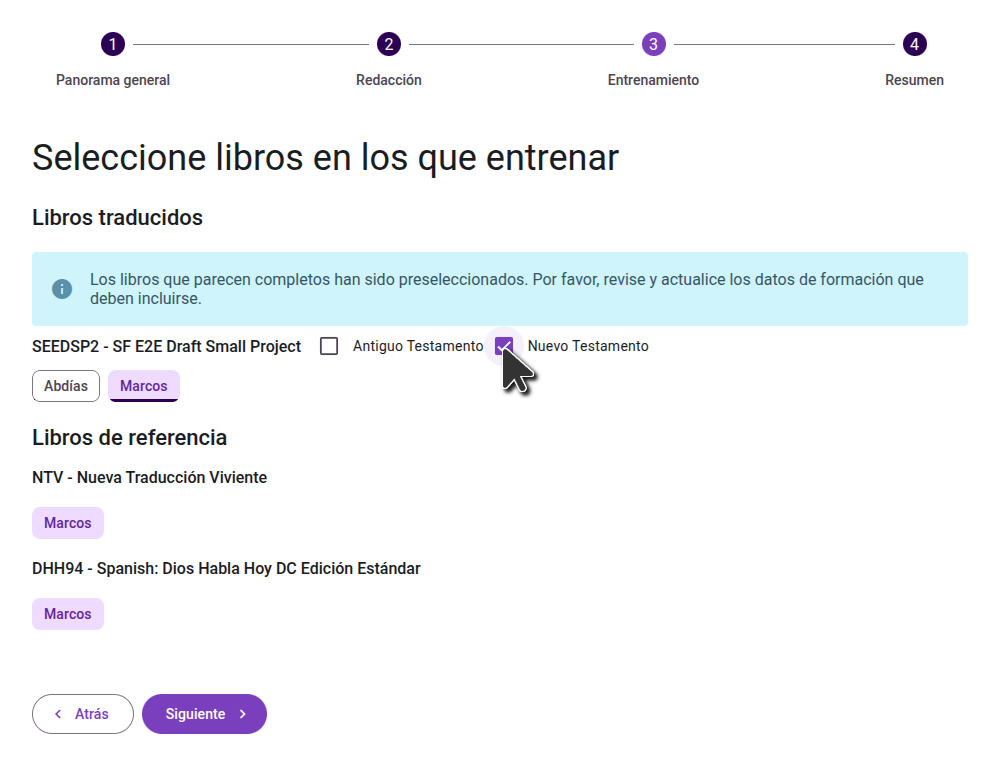Click the left chevron in Atrás button
The width and height of the screenshot is (1000, 776).
[58, 714]
